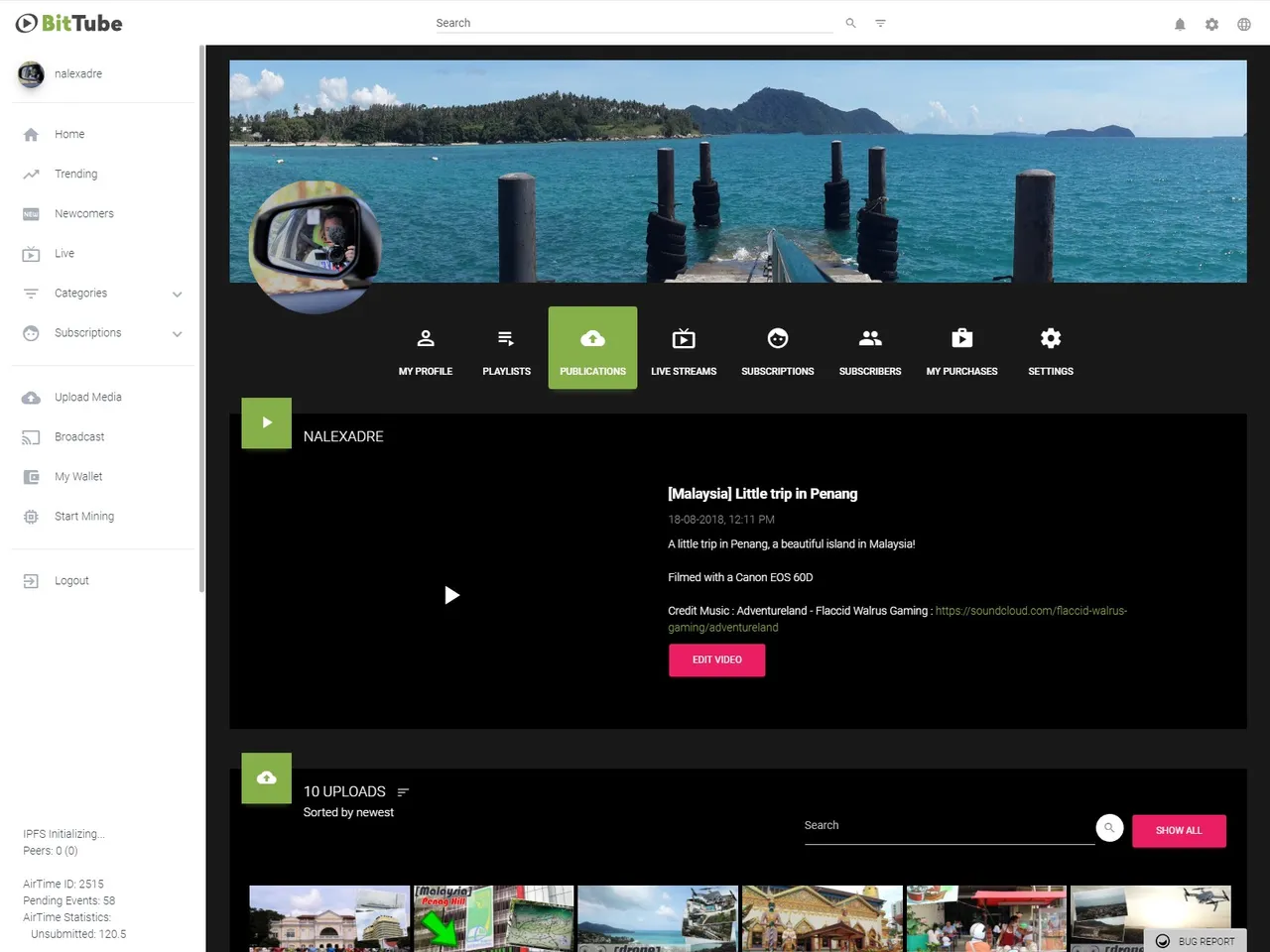Open the Malaysia Little trip in Penang title
Viewport: 1270px width, 952px height.
[762, 494]
